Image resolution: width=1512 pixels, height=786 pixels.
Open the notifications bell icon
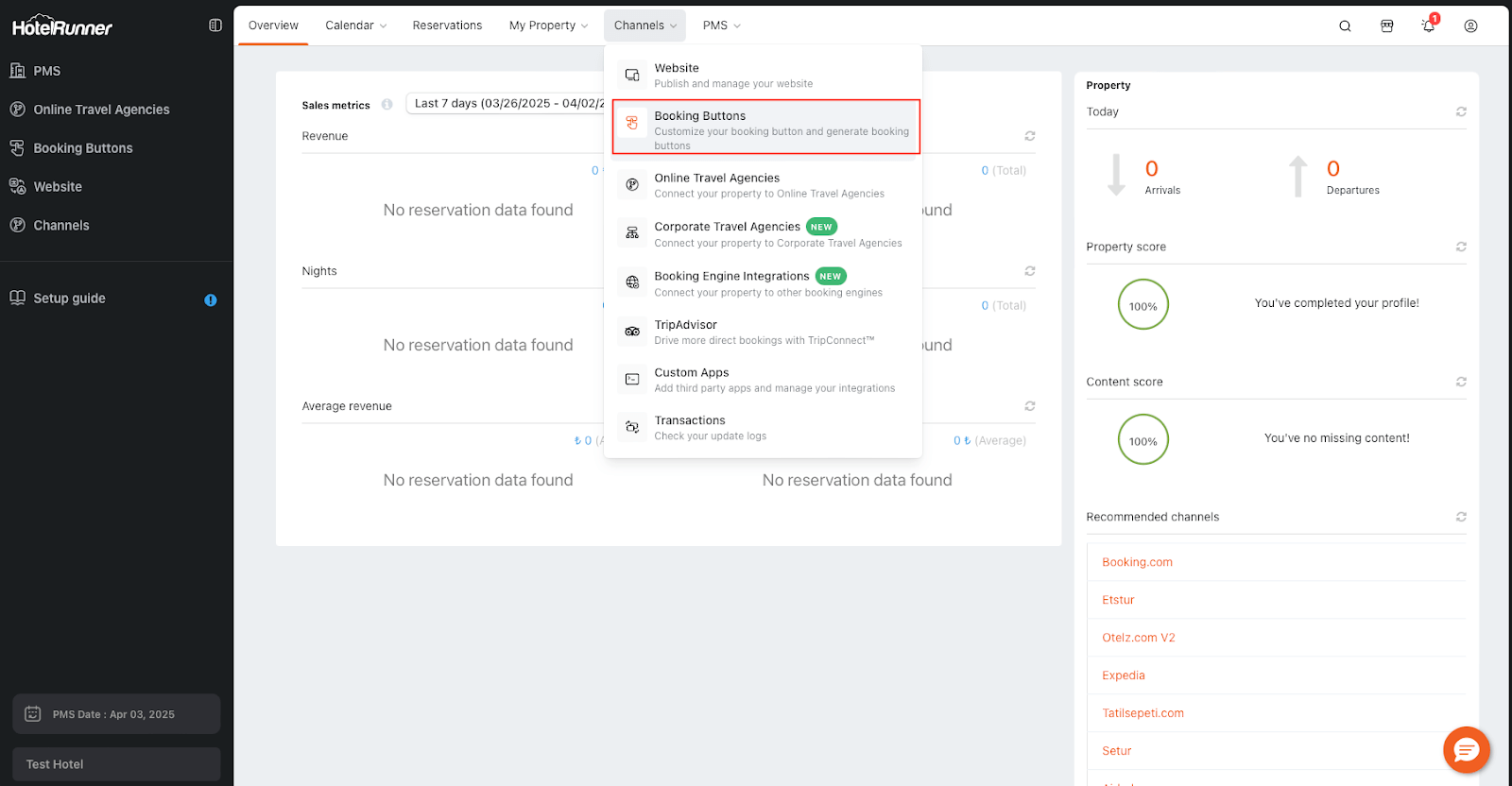[x=1428, y=26]
